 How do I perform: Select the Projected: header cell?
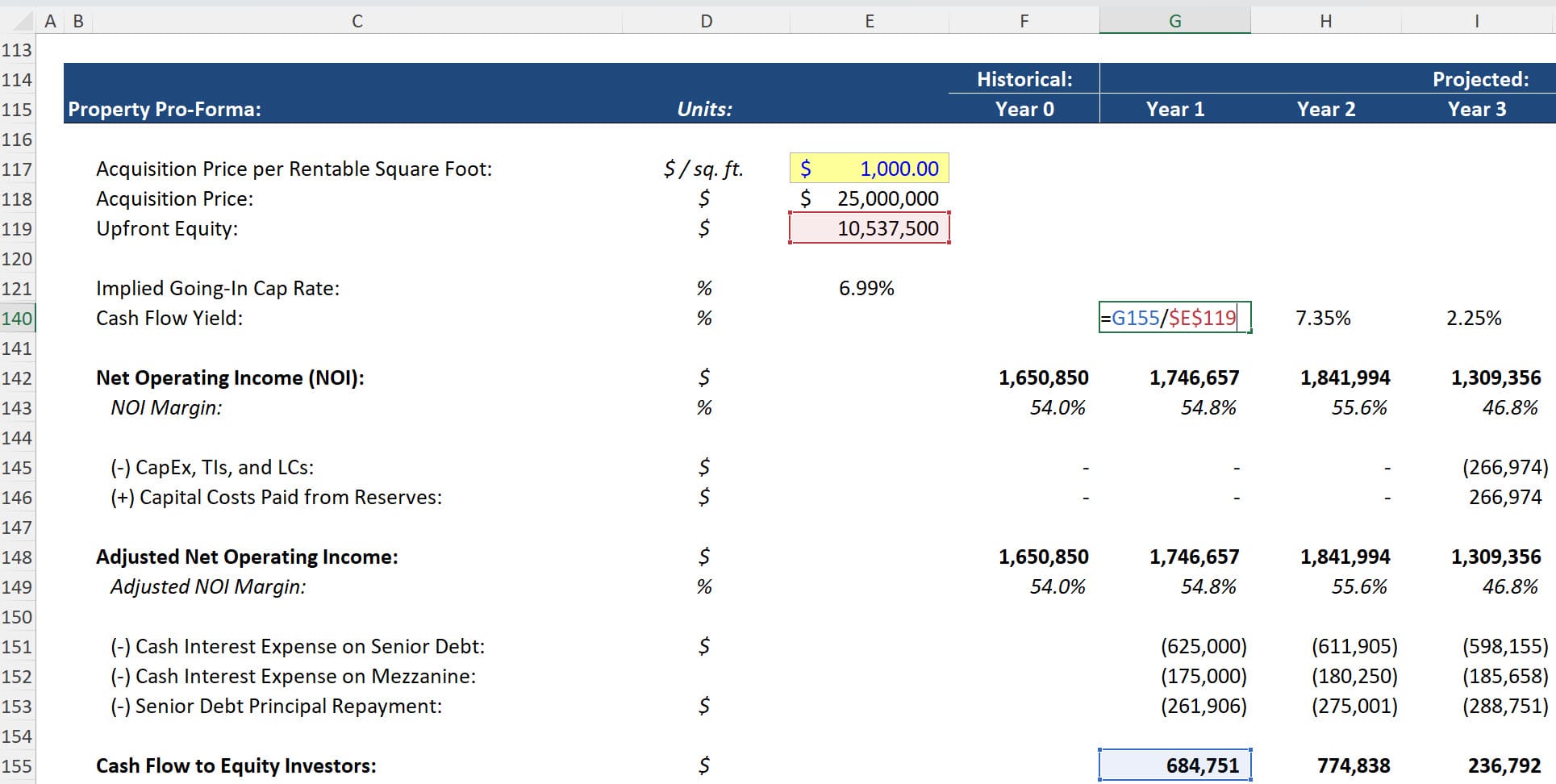tap(1480, 79)
